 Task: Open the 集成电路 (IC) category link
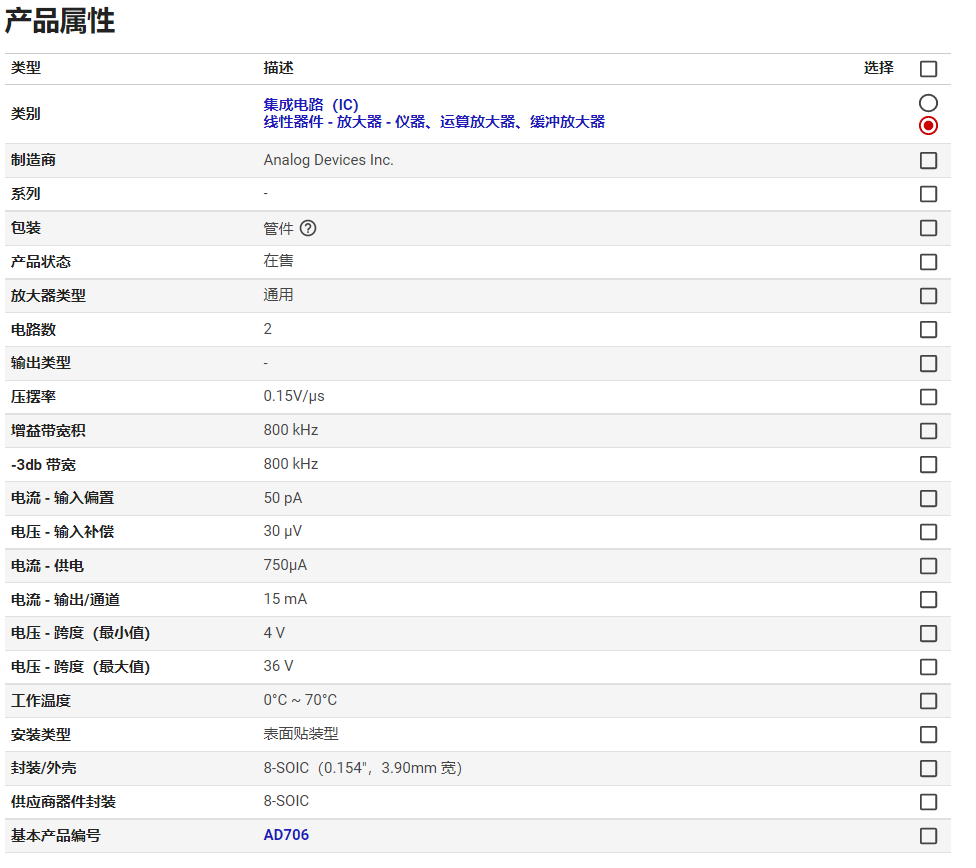[x=310, y=105]
